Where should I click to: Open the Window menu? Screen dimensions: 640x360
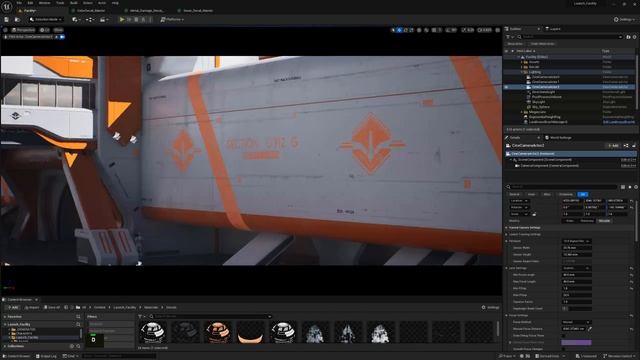coord(44,3)
